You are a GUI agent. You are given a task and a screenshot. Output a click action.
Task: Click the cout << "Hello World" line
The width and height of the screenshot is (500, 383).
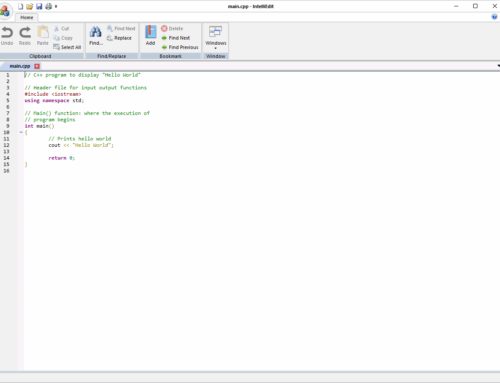[x=81, y=145]
